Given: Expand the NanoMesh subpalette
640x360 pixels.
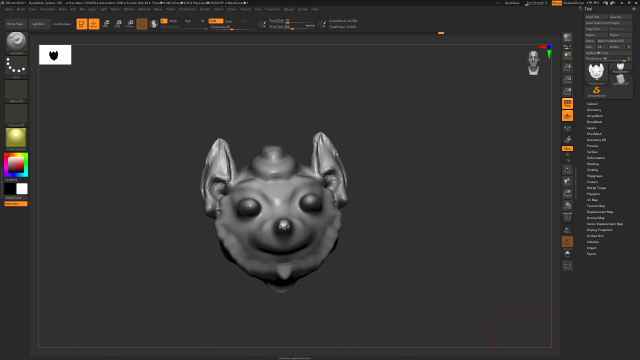Looking at the screenshot, I should coord(594,122).
